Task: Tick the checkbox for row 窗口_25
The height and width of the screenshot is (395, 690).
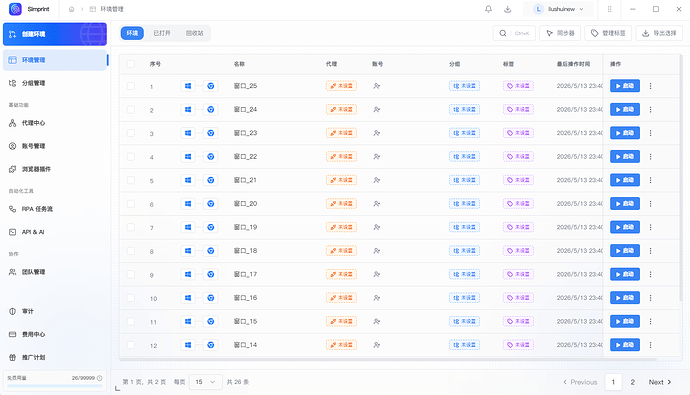Action: (x=131, y=86)
